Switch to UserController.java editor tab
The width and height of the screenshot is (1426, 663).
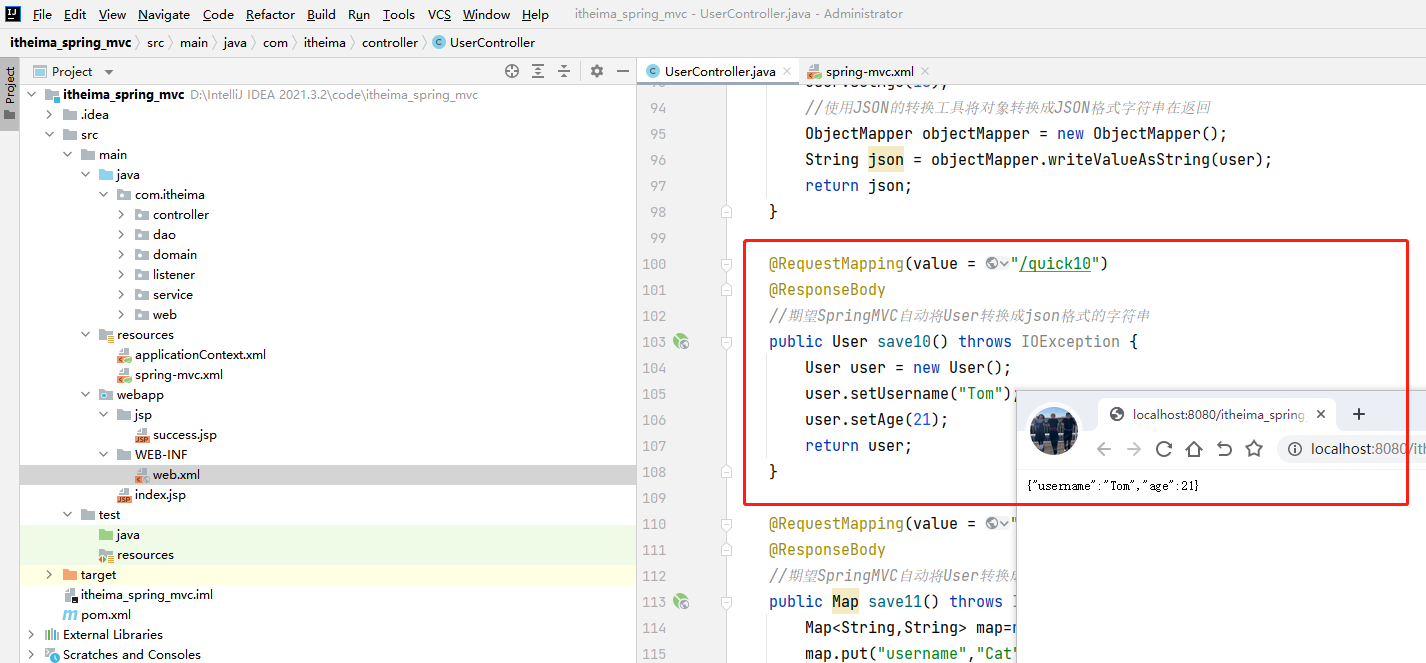pyautogui.click(x=720, y=71)
